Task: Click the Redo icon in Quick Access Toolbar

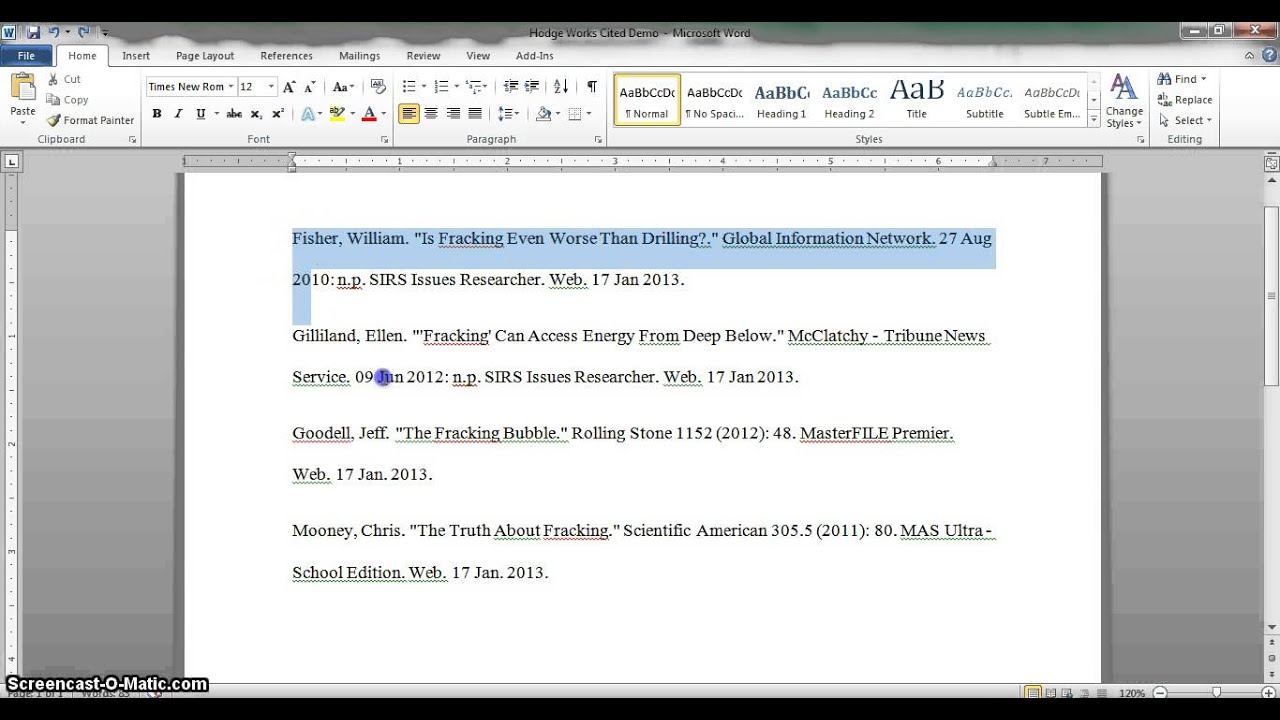Action: coord(84,32)
